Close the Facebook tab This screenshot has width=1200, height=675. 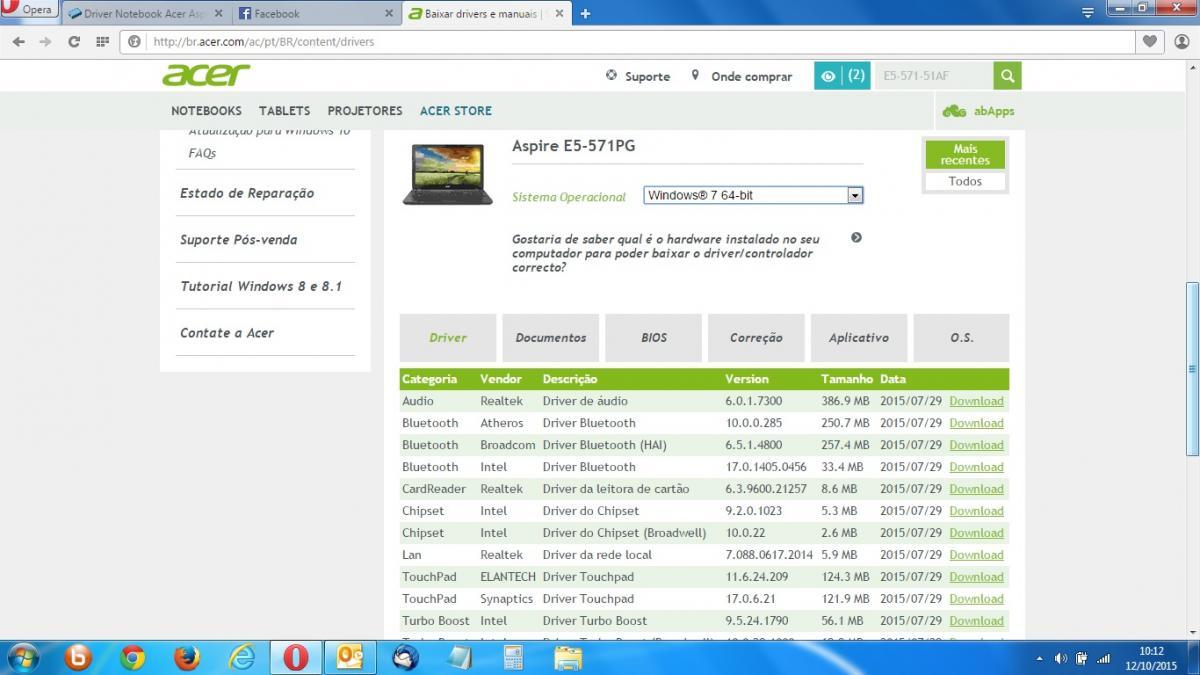coord(387,14)
